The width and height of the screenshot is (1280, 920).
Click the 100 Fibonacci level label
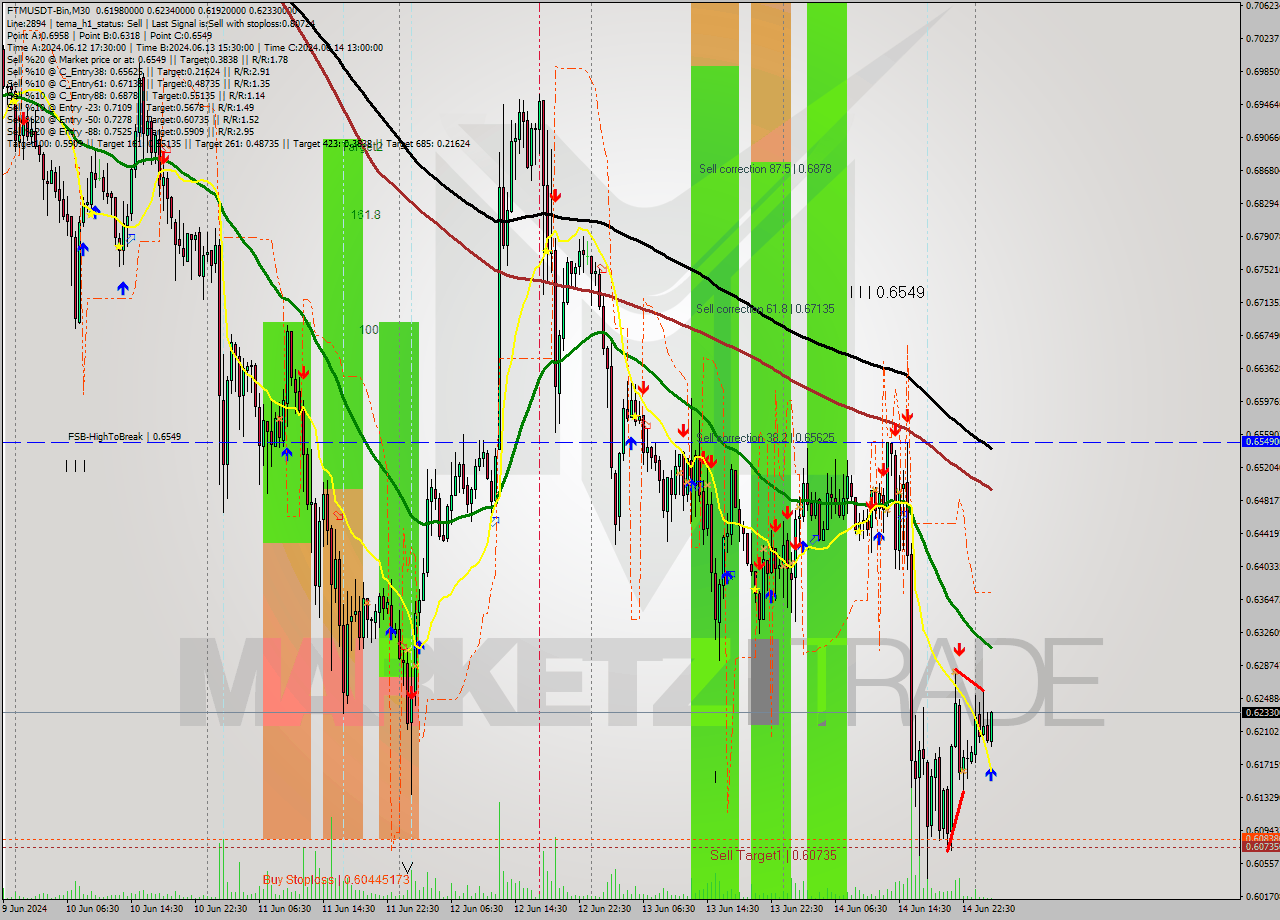coord(369,329)
